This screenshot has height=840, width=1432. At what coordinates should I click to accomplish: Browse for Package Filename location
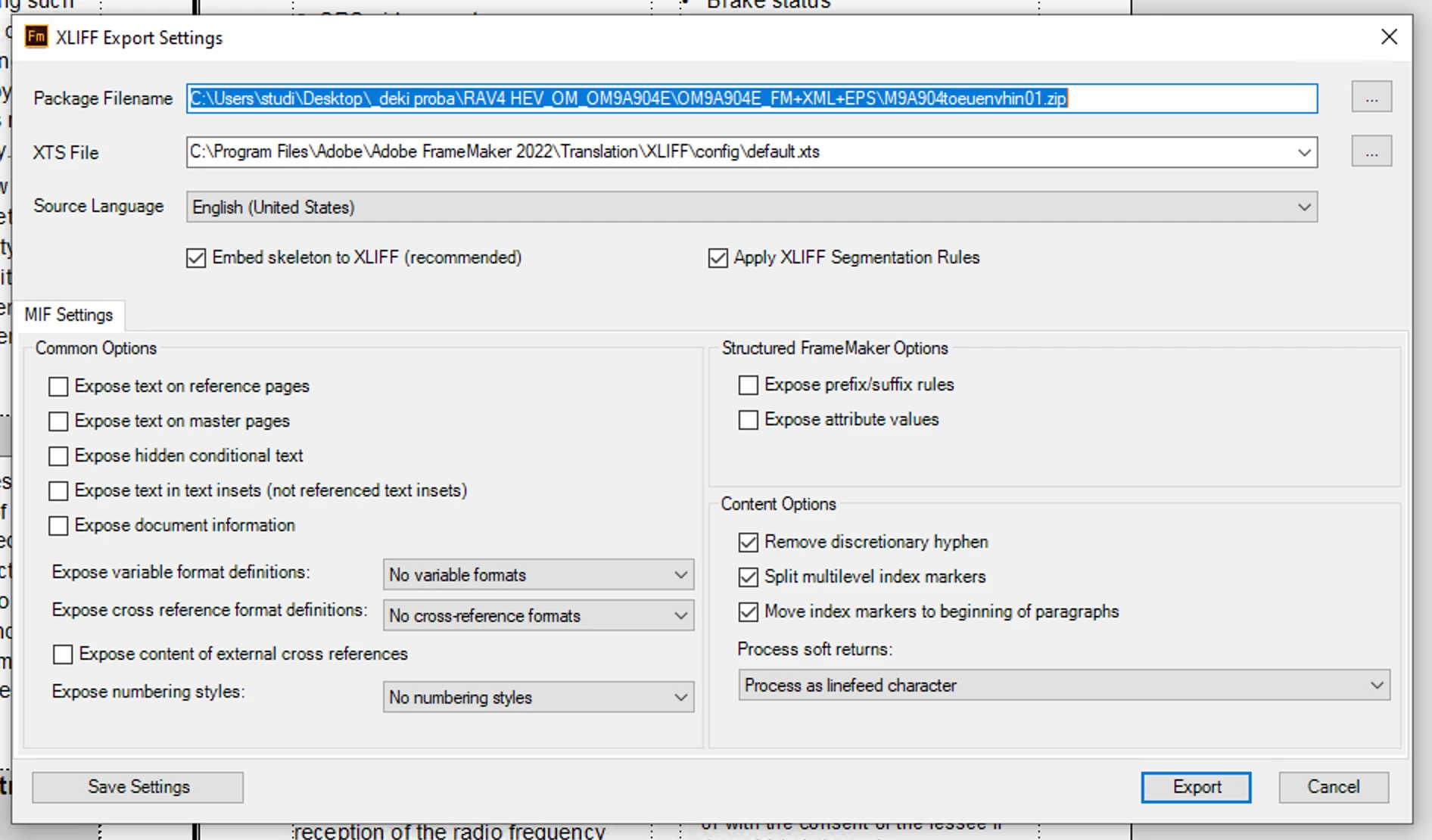pos(1371,98)
